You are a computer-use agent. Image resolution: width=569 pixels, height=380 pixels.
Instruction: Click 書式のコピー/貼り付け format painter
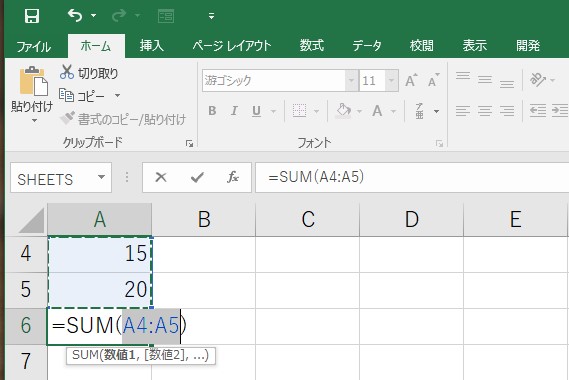pos(123,119)
